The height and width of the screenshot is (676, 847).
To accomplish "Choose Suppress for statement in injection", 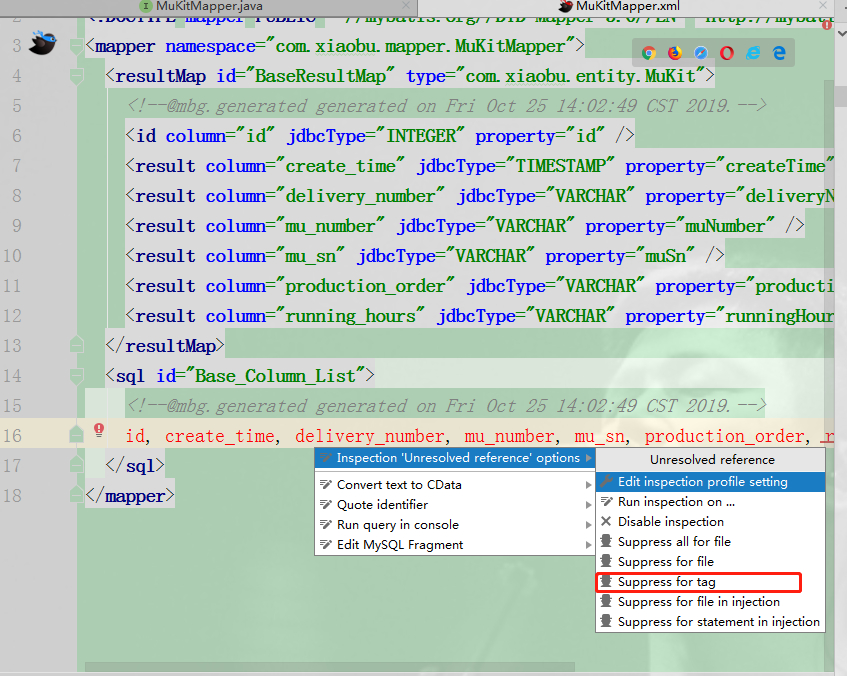I will [x=710, y=621].
